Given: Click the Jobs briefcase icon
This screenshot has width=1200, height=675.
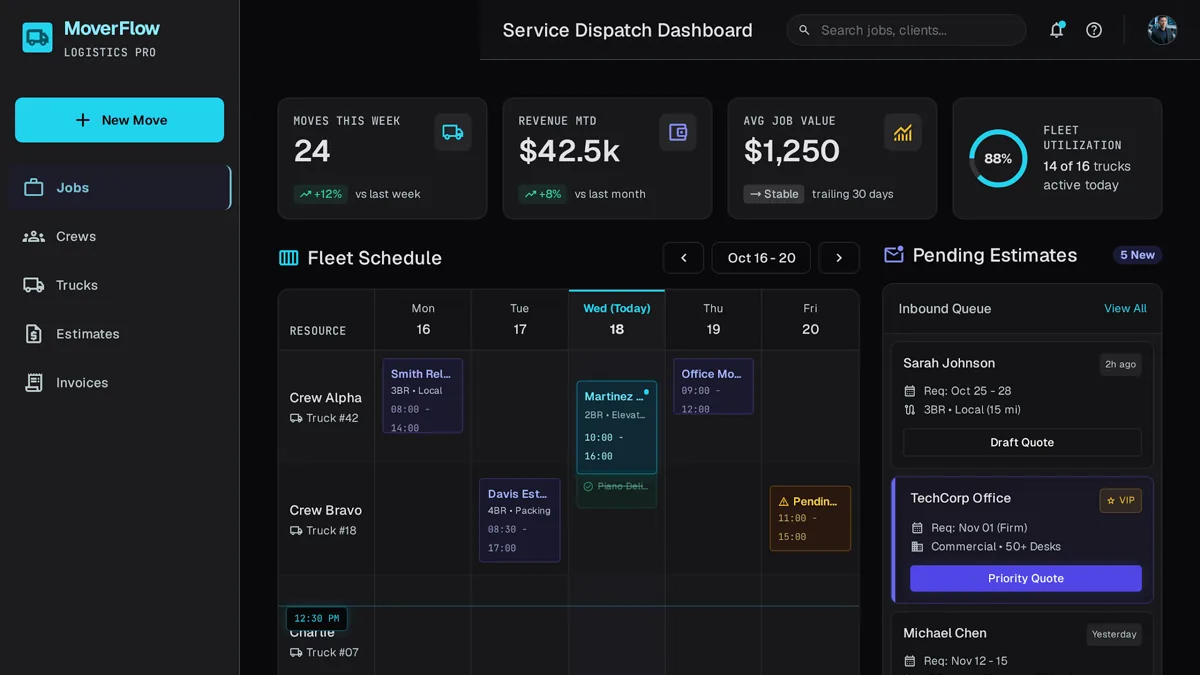Looking at the screenshot, I should point(34,188).
